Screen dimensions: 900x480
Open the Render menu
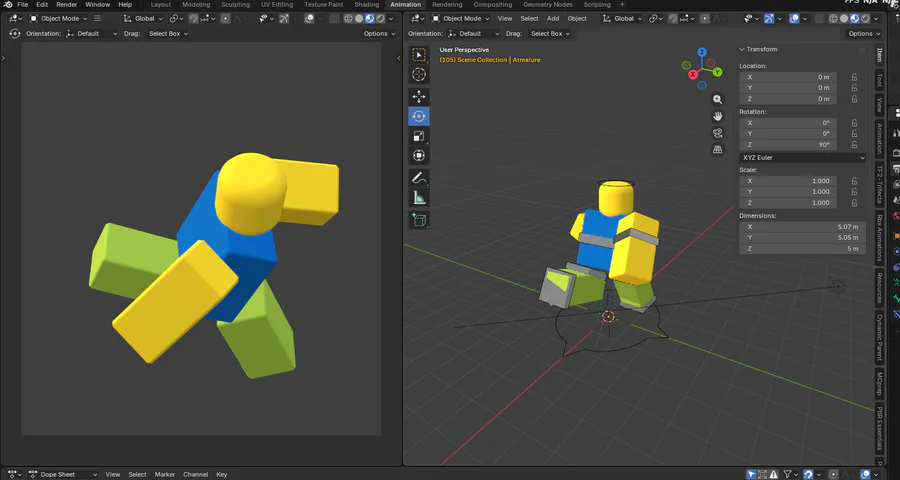click(67, 5)
